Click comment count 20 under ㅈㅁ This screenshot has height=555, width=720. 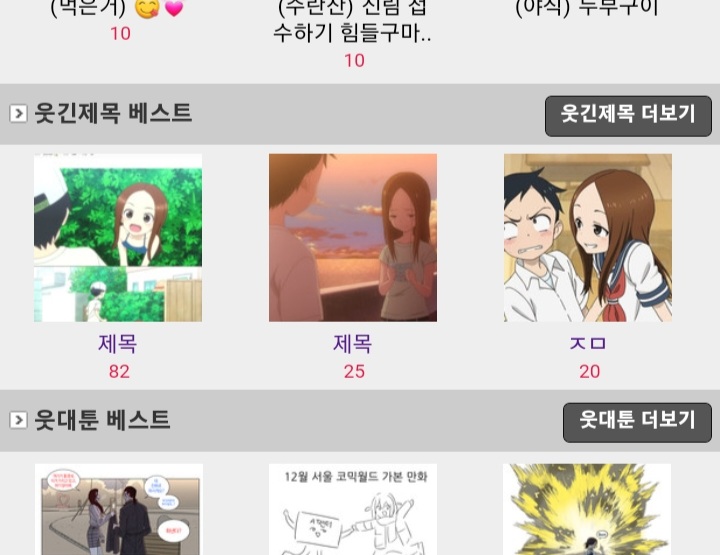[589, 371]
